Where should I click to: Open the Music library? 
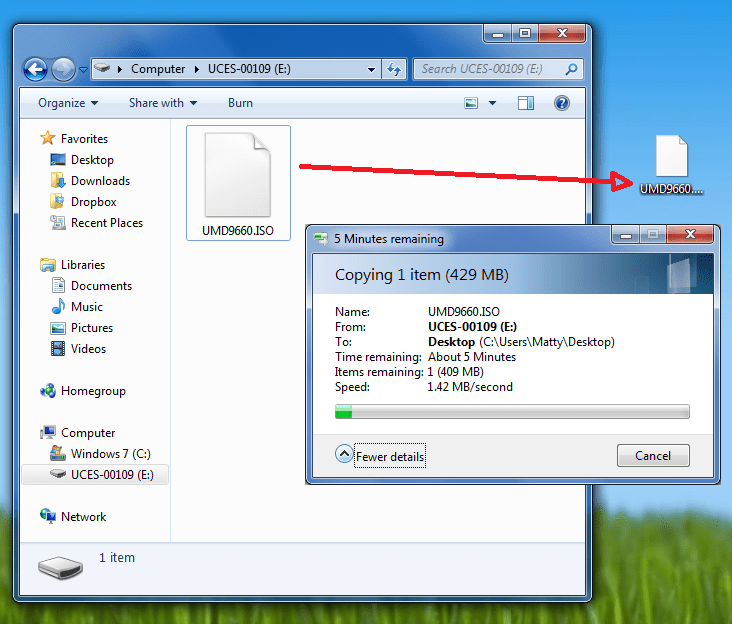tap(87, 307)
